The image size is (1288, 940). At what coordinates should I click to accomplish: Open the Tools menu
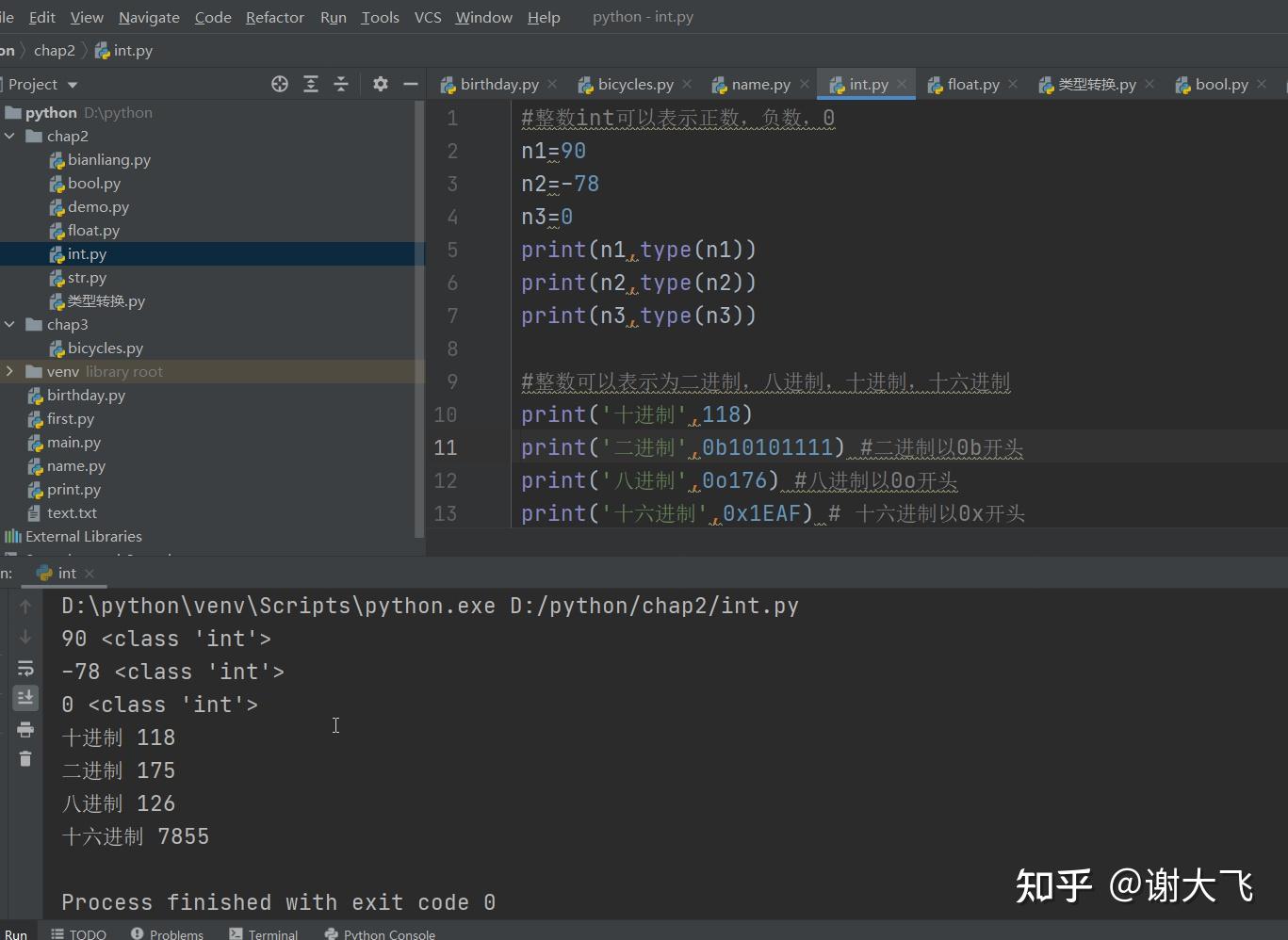pos(381,17)
